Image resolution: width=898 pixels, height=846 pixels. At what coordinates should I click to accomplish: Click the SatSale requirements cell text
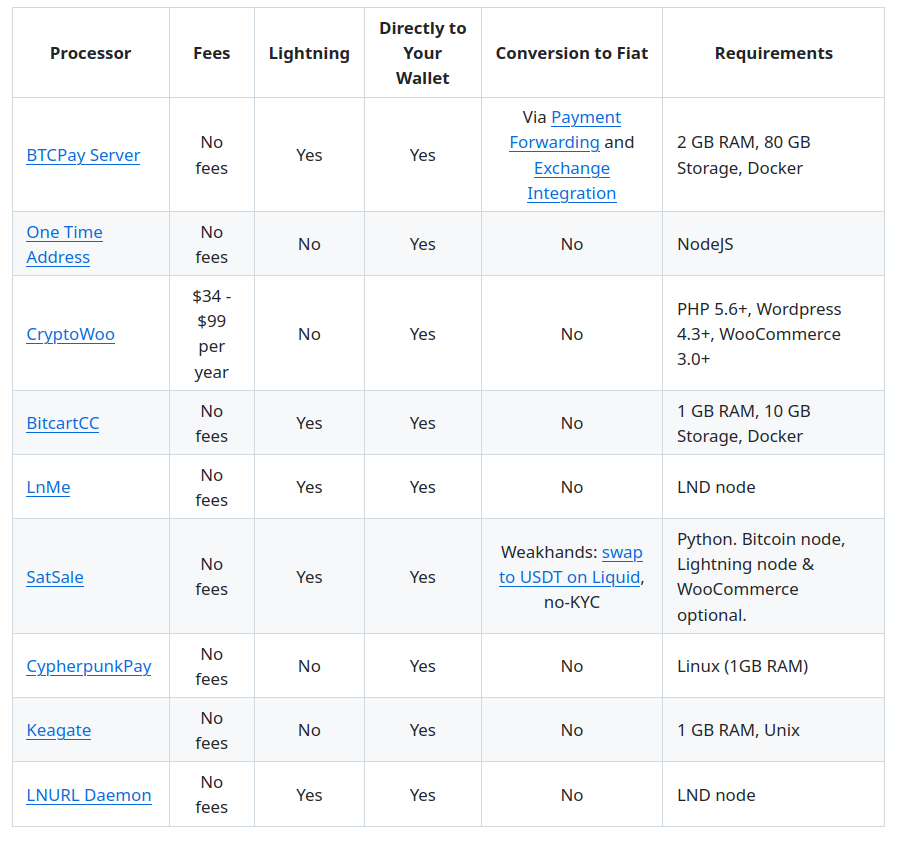pyautogui.click(x=761, y=577)
